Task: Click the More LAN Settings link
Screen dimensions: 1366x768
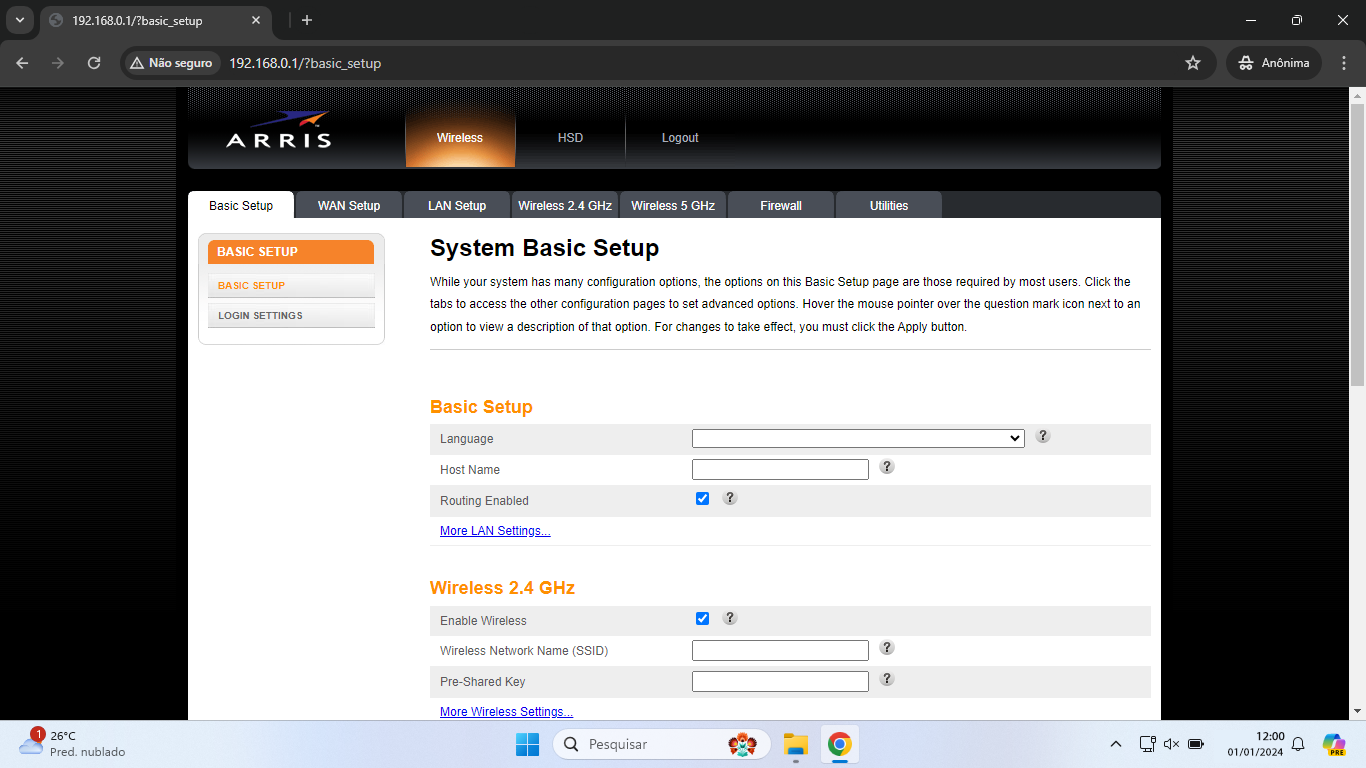Action: [495, 531]
